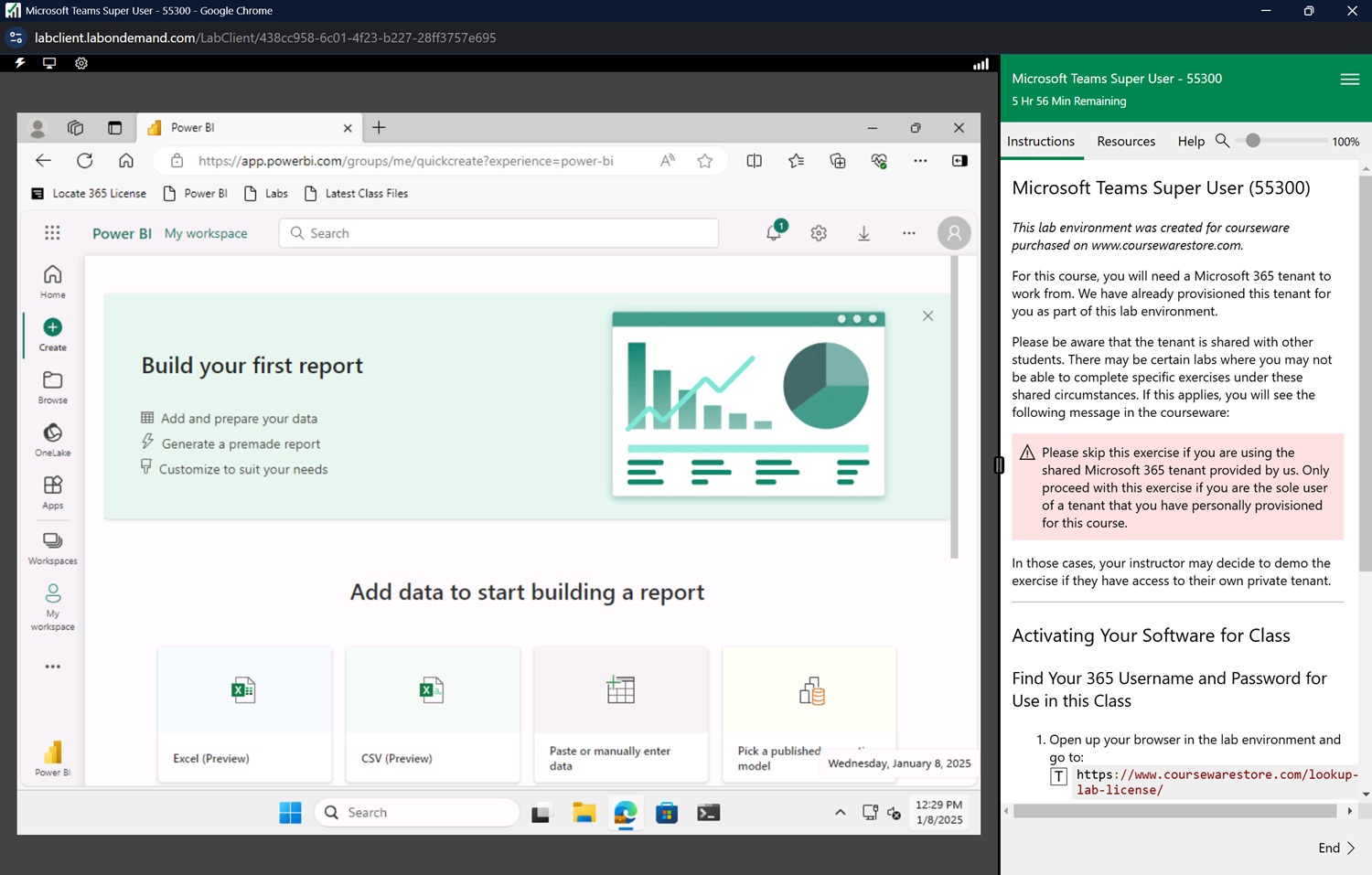
Task: Open Power BI settings gear
Action: click(x=819, y=233)
